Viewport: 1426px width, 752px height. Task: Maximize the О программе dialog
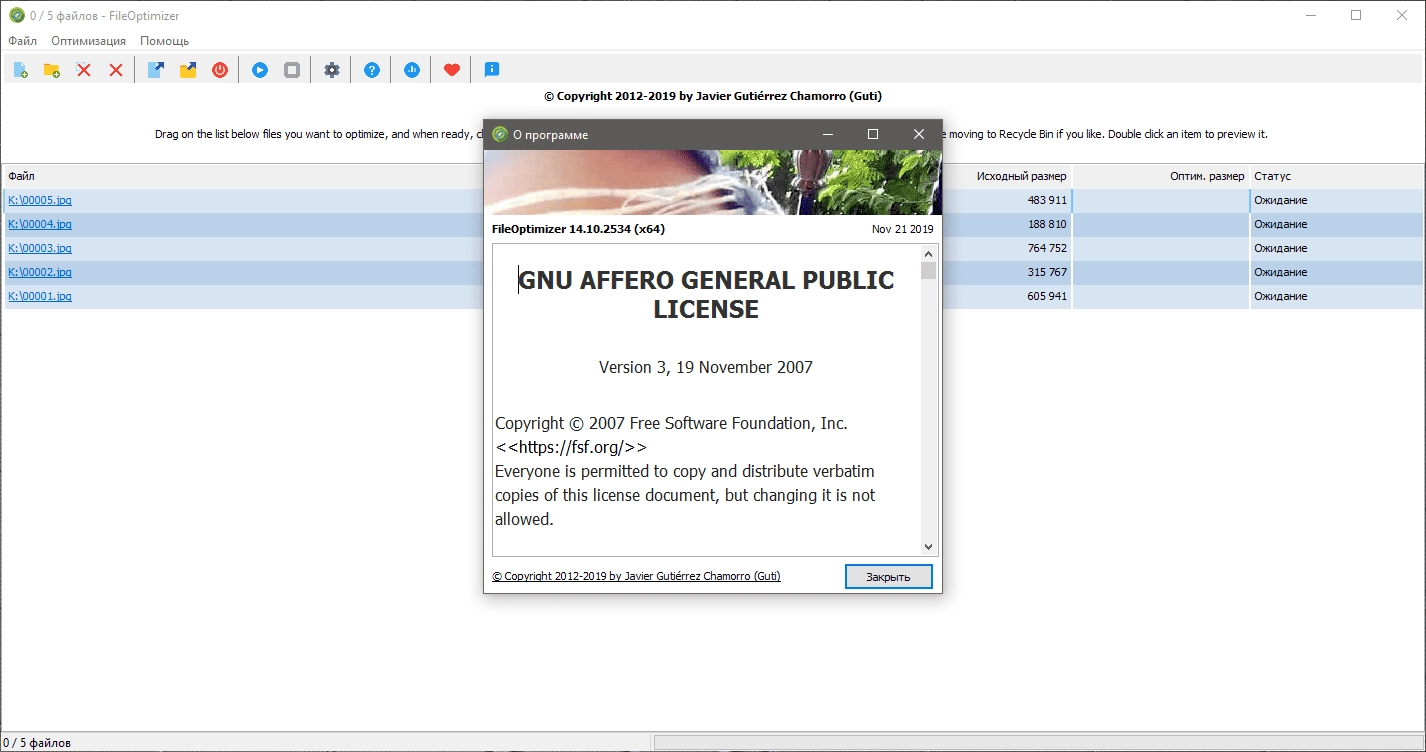click(873, 134)
